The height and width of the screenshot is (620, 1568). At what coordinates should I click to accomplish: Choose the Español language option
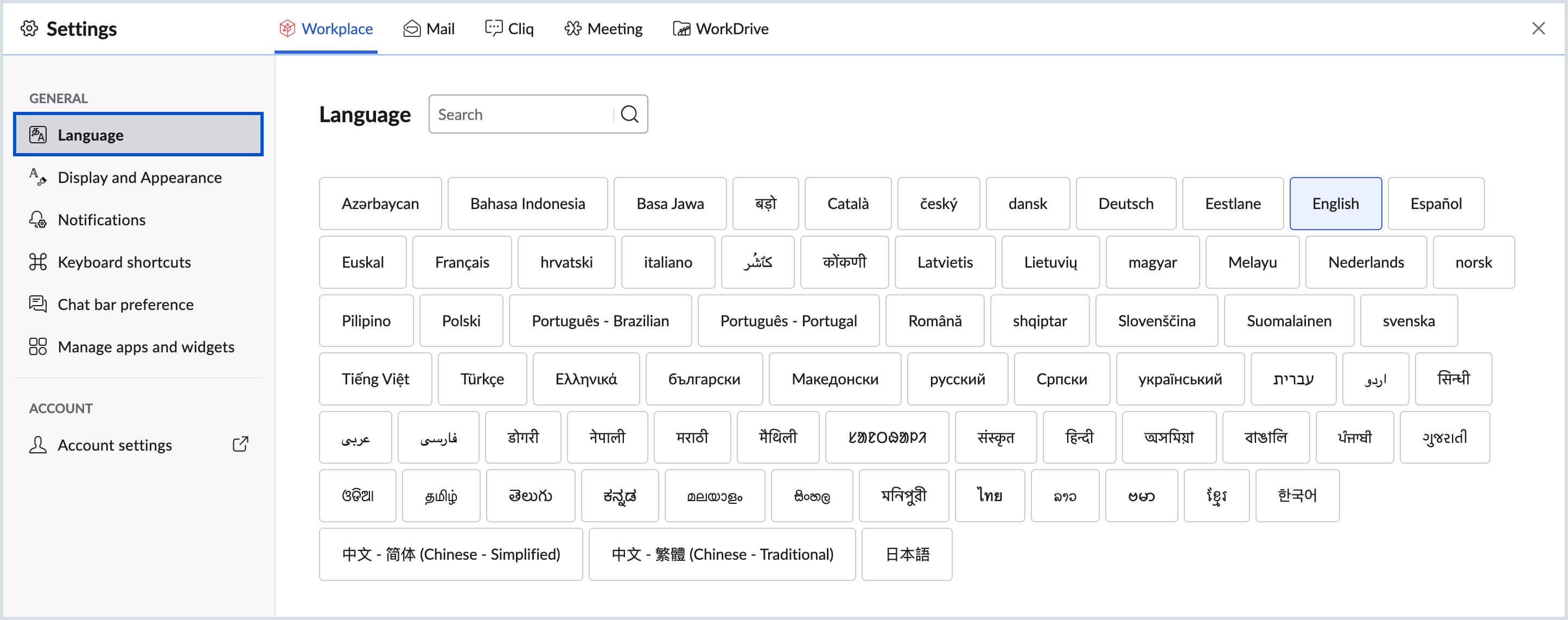click(1435, 204)
